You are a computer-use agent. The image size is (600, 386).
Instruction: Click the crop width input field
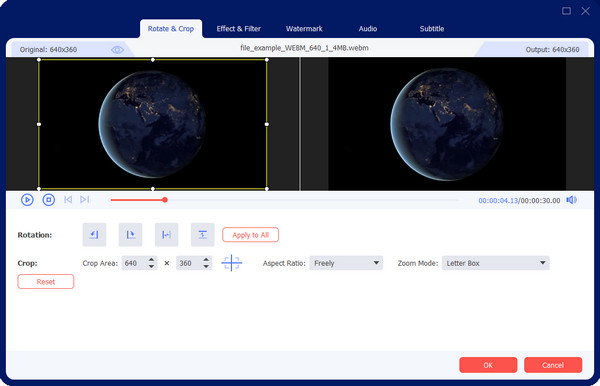pyautogui.click(x=135, y=263)
